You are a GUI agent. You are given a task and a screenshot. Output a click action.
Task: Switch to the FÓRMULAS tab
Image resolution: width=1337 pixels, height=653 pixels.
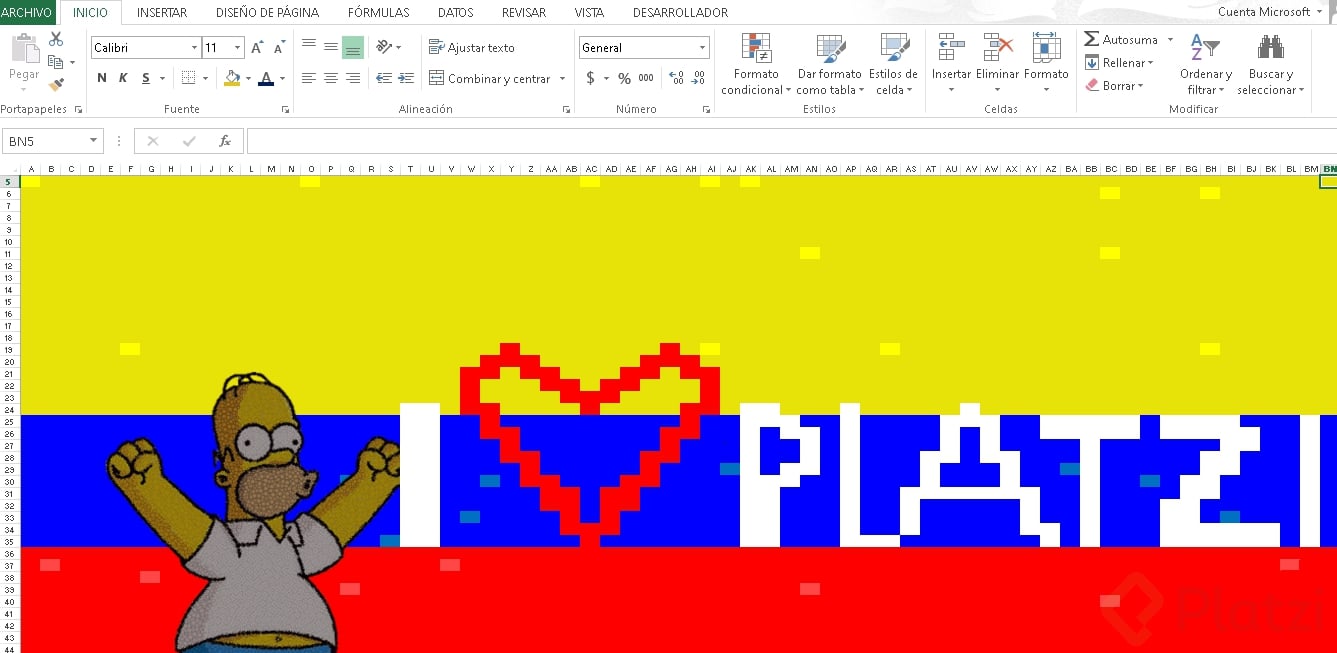point(379,12)
